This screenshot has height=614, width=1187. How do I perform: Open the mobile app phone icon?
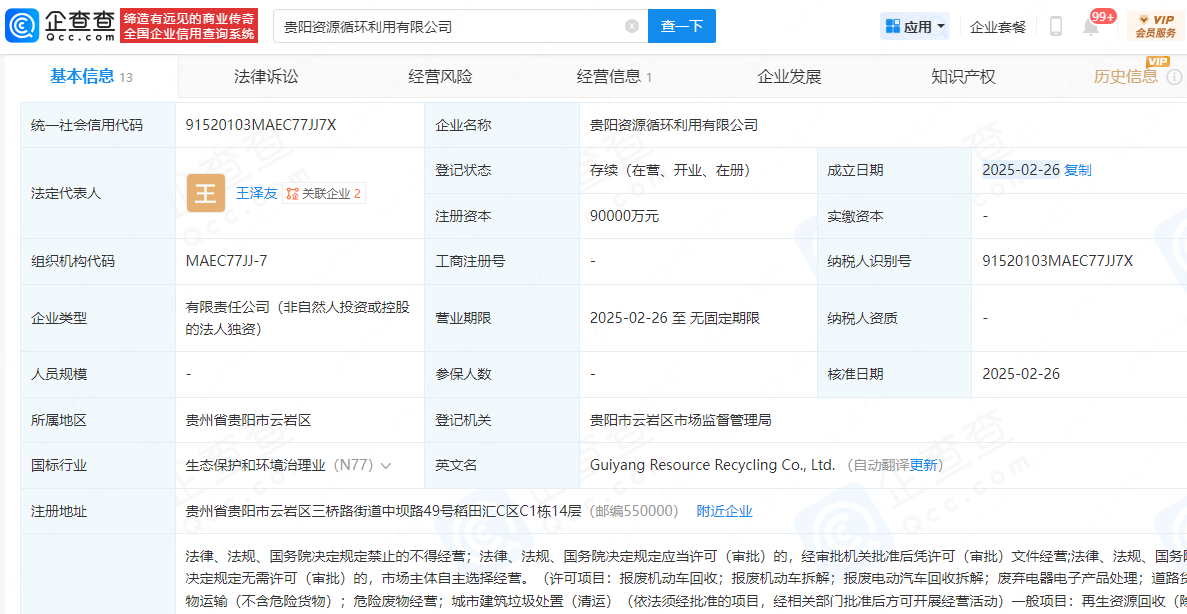pyautogui.click(x=1056, y=26)
